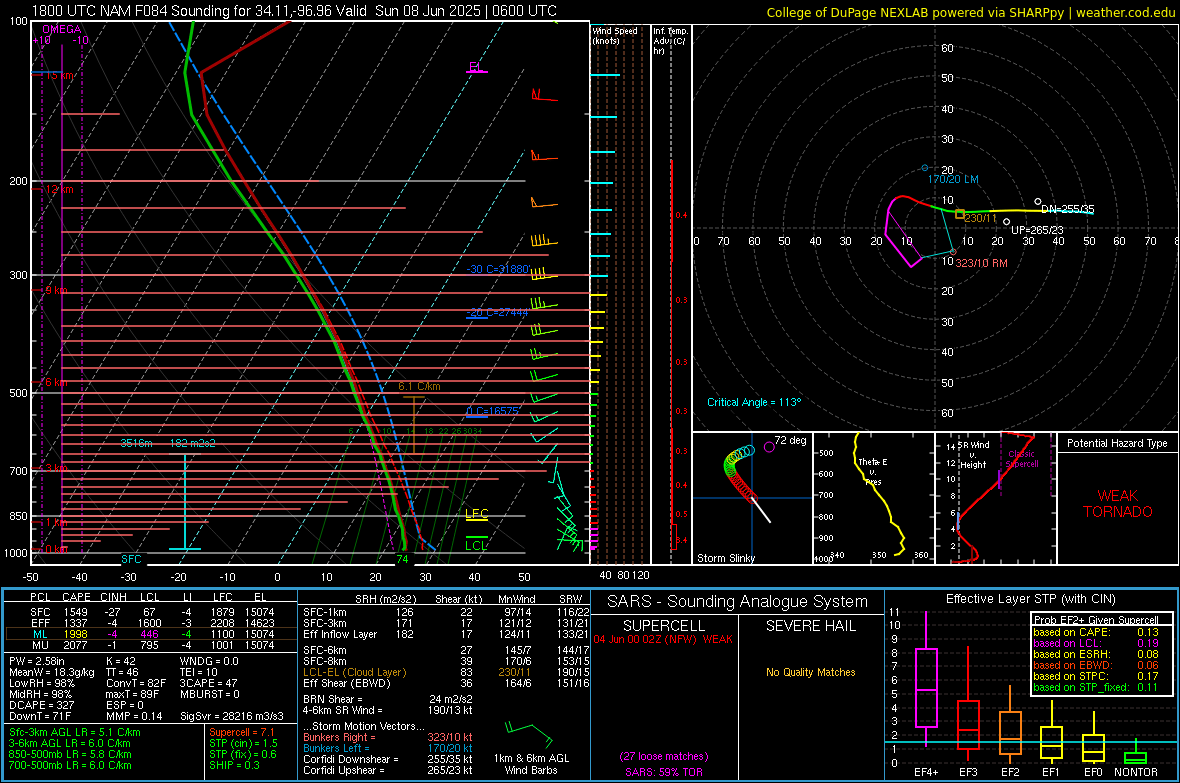This screenshot has height=783, width=1180.
Task: Click the magenta 'Classic Supercell' label
Action: 1022,459
